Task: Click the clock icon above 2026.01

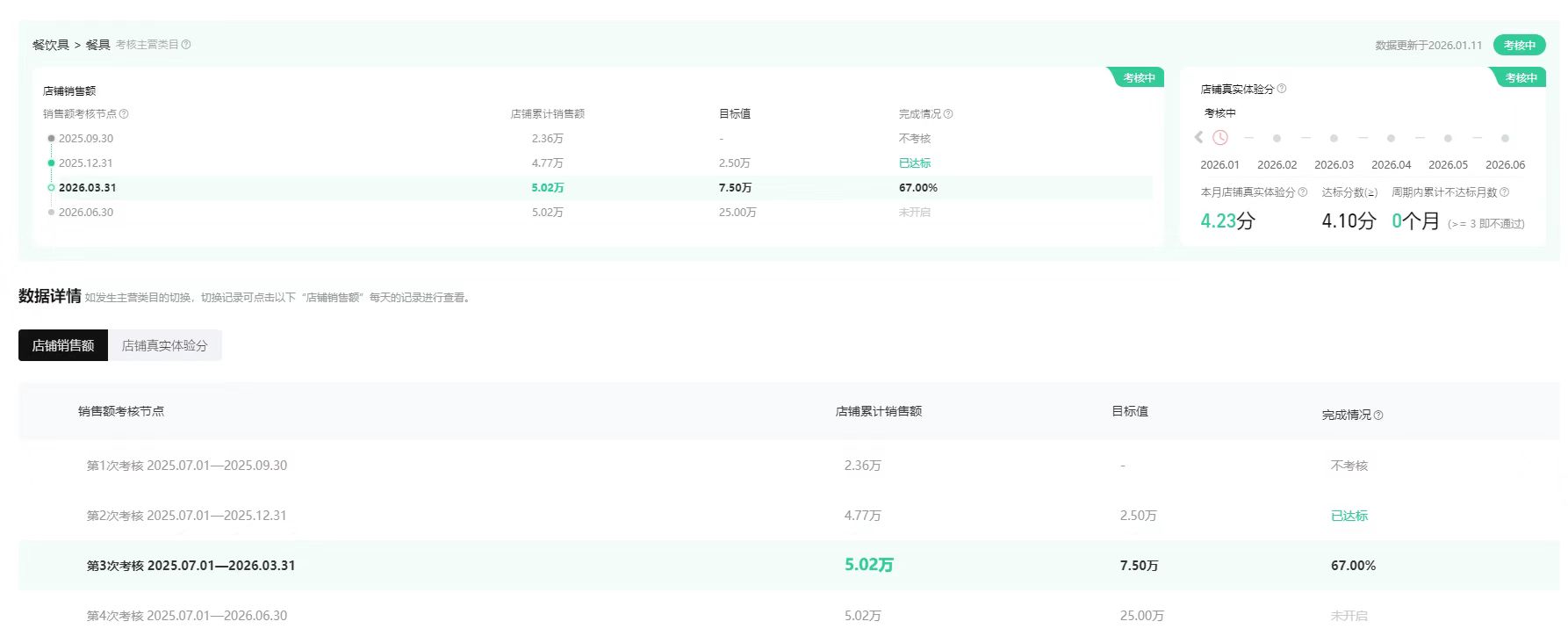Action: [x=1220, y=138]
